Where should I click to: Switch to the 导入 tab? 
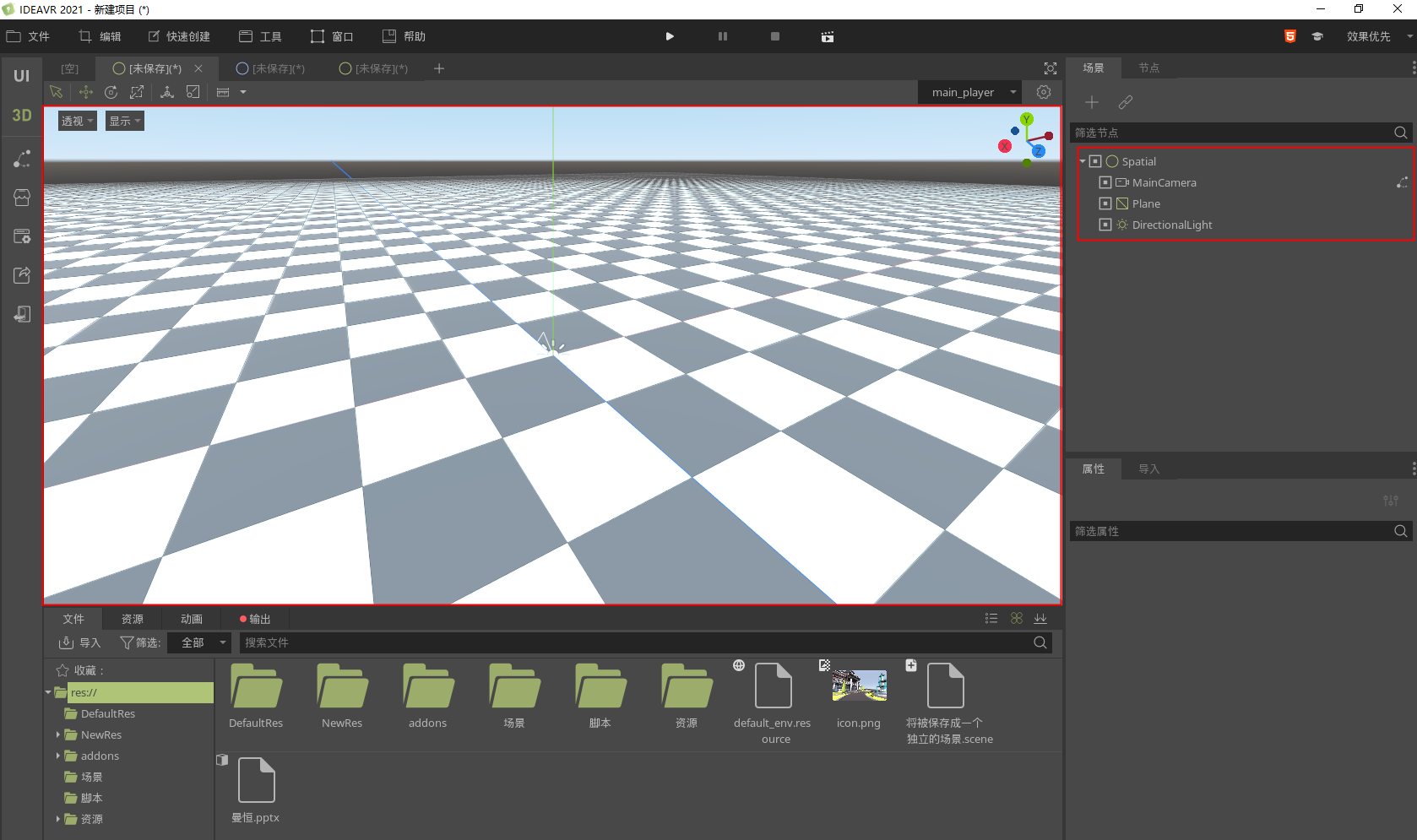(x=1148, y=469)
